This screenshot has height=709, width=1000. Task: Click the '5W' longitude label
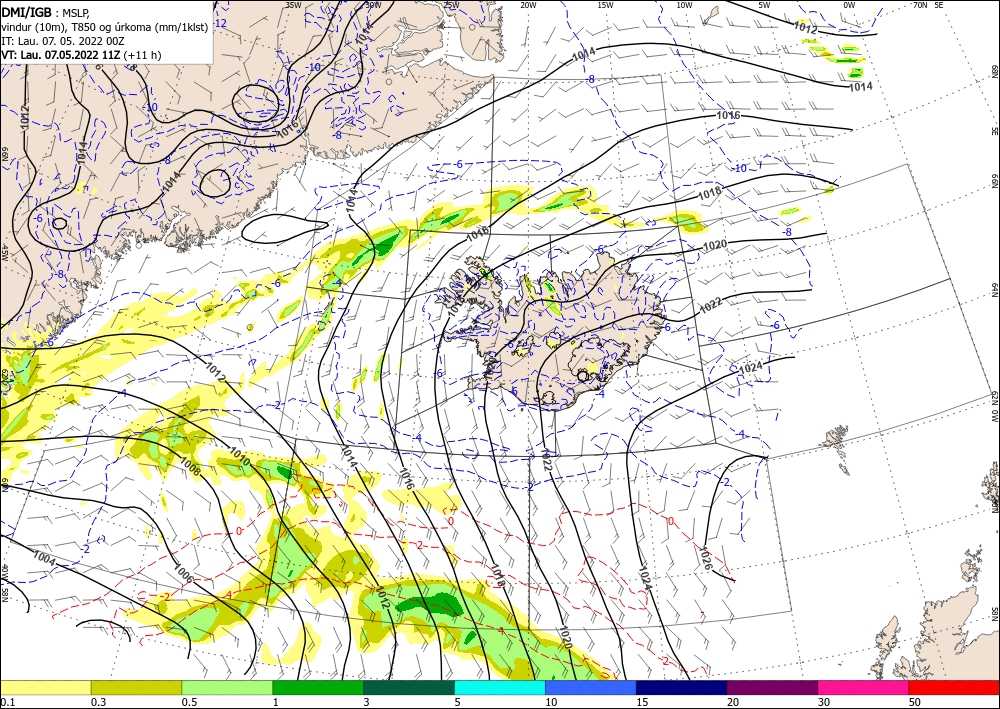coord(764,4)
